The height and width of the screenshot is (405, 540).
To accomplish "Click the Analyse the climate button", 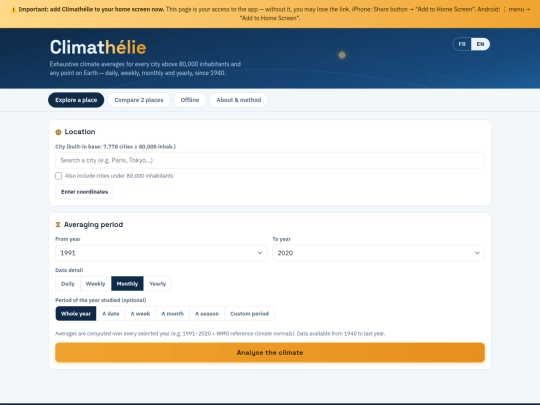I will coord(270,352).
